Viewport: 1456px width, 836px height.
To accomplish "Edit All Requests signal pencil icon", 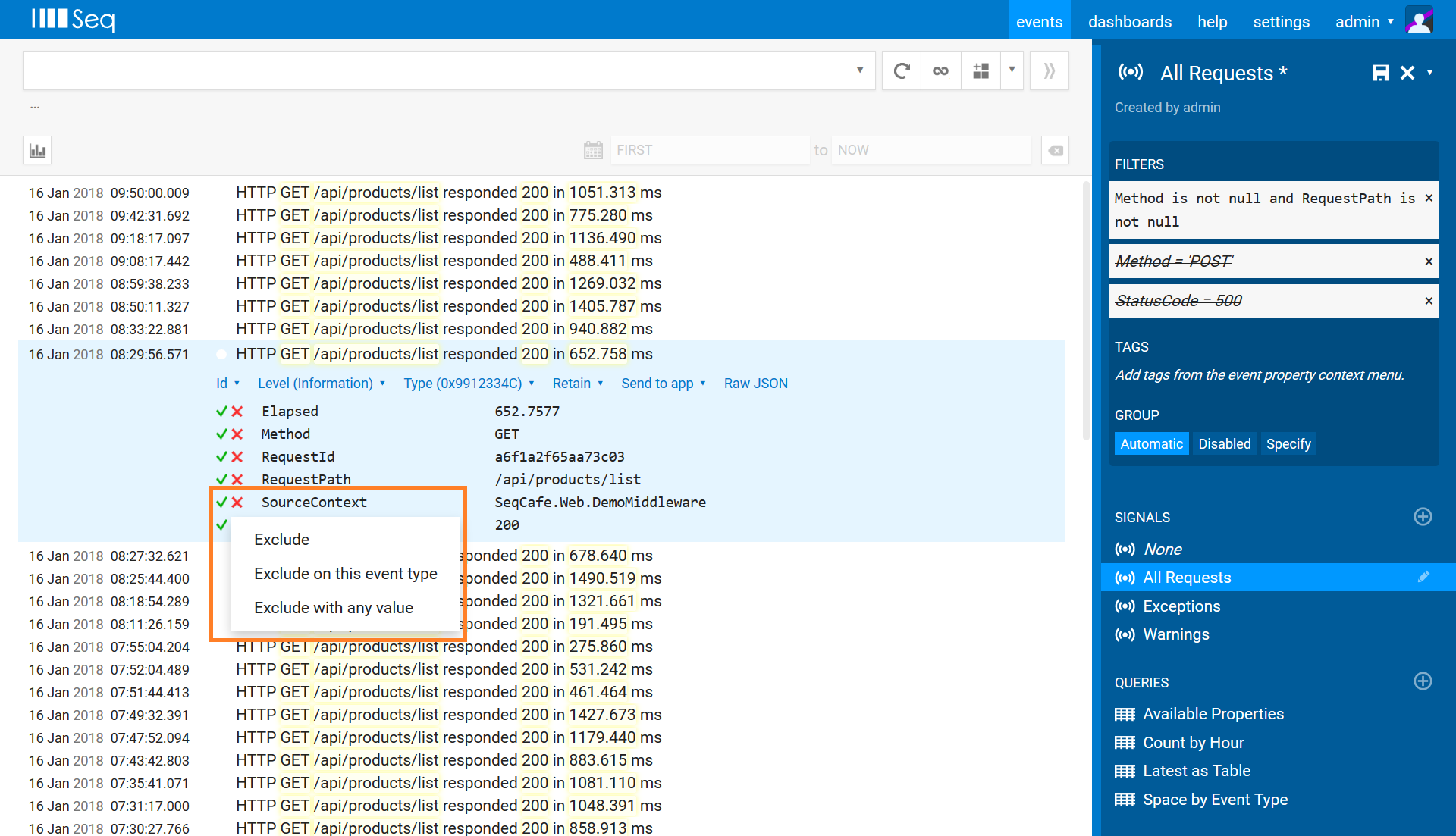I will coord(1423,577).
